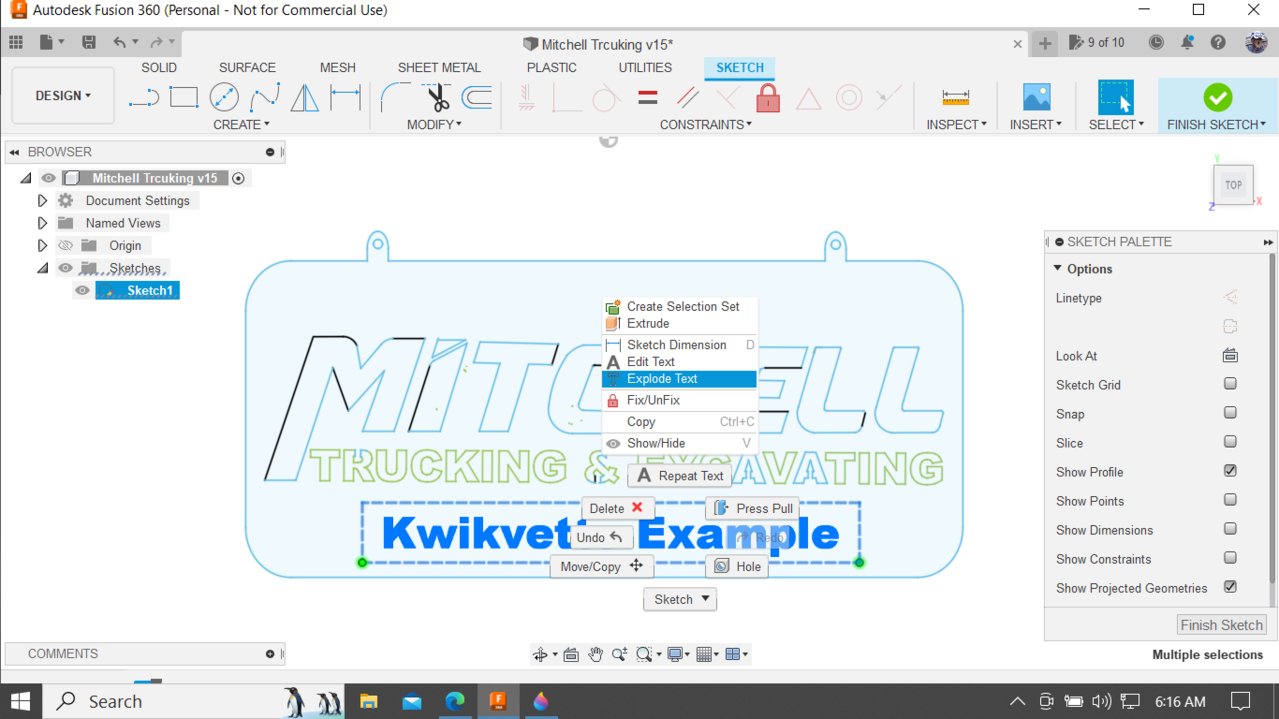Enable the Snap checkbox
The image size is (1279, 719).
coord(1230,413)
